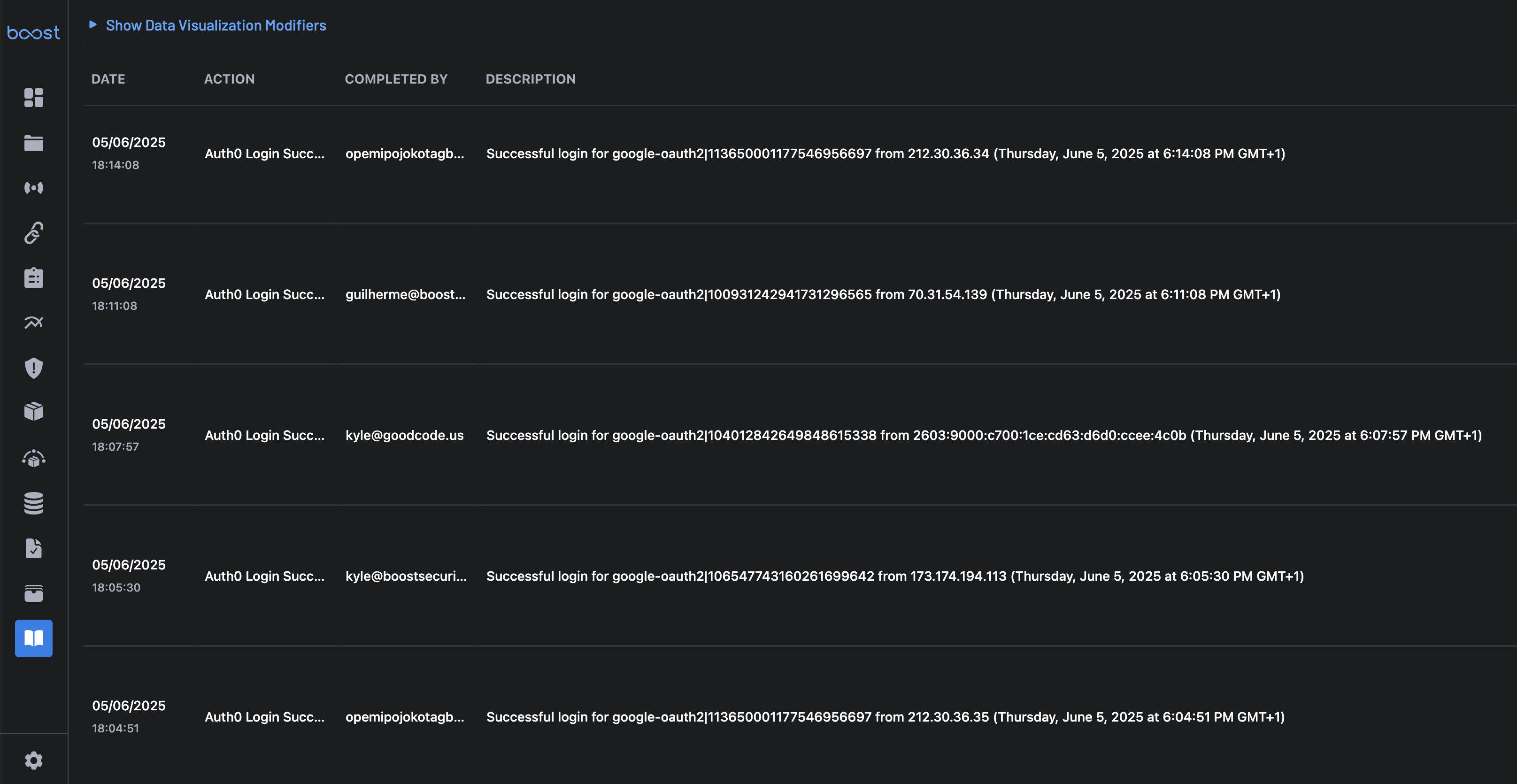Click description mentioning 212.30.36.34
Screen dimensions: 1517x784
click(x=886, y=153)
